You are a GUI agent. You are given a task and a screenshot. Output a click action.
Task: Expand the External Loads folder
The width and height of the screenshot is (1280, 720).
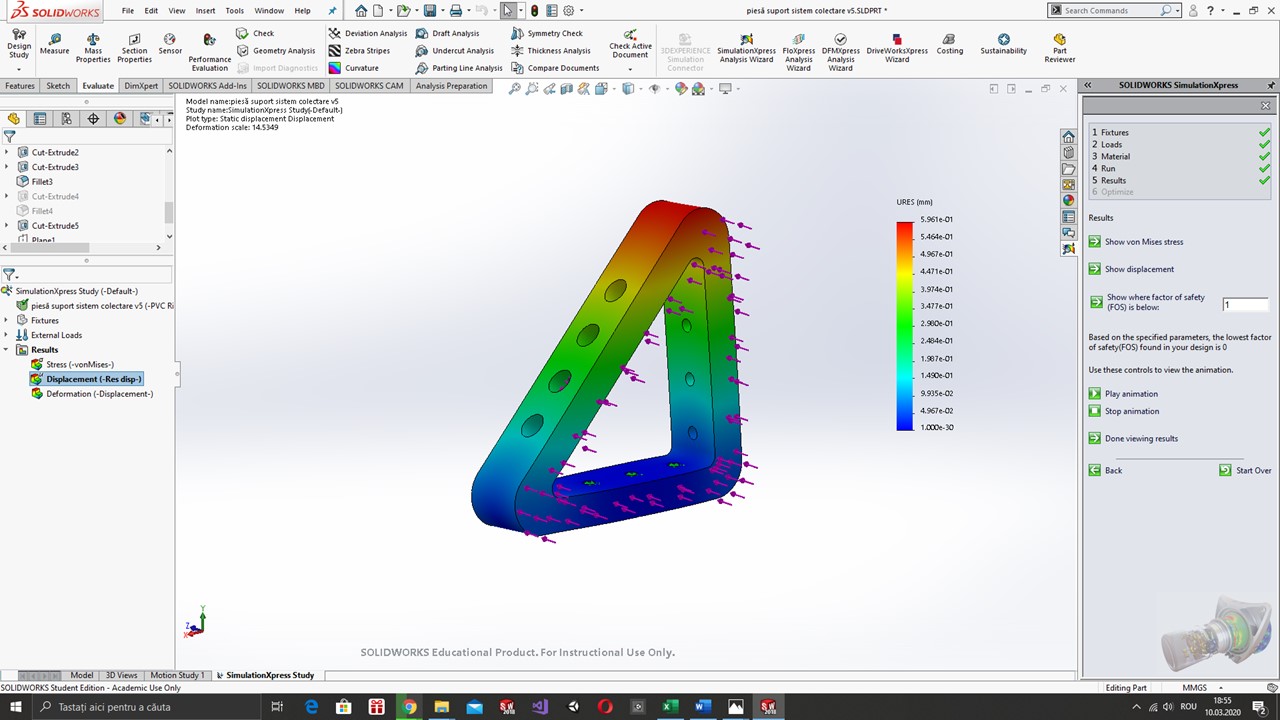[x=7, y=335]
